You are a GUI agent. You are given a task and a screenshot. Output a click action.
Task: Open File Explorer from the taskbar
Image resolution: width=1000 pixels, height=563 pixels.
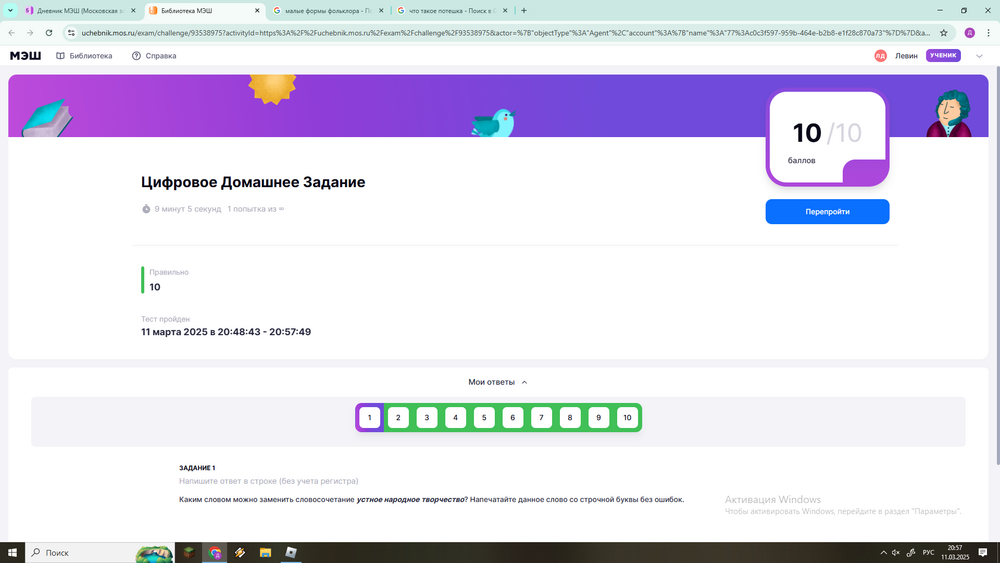pos(265,552)
